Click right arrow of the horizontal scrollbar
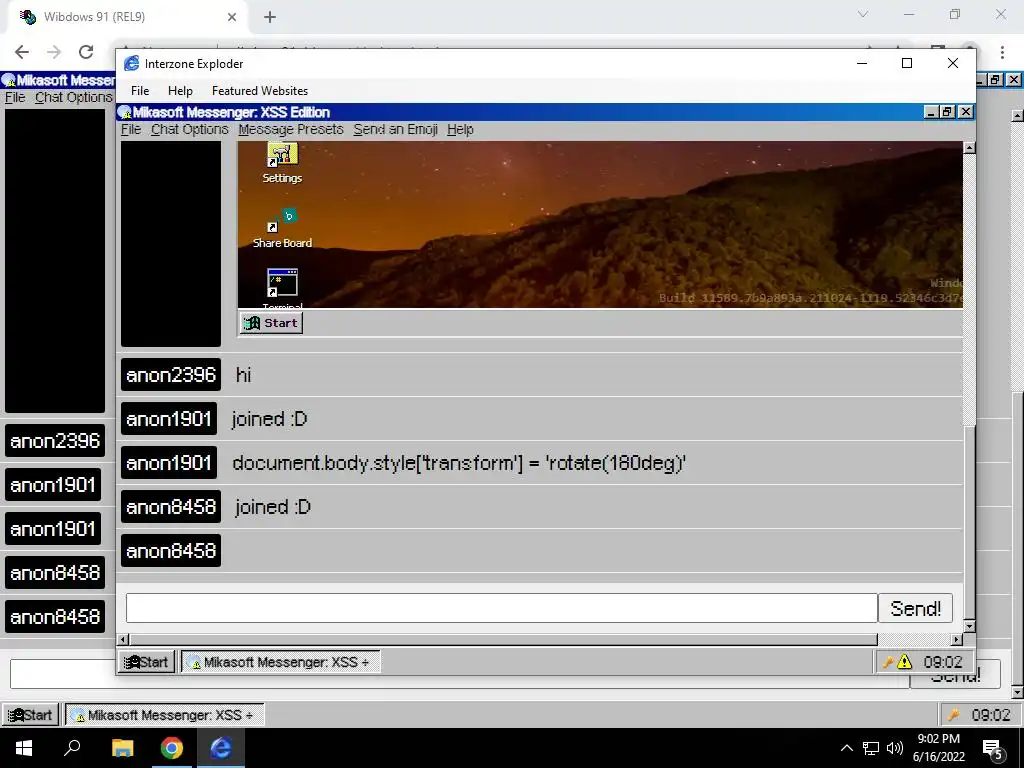Image resolution: width=1024 pixels, height=768 pixels. (957, 639)
